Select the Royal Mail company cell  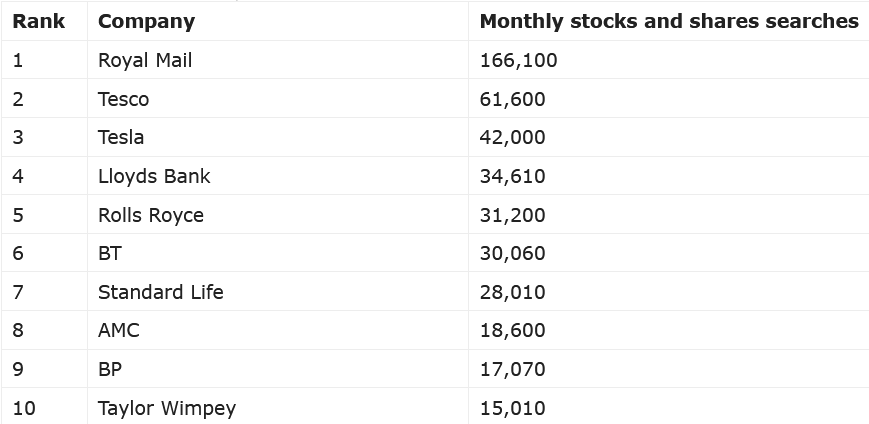[x=145, y=60]
